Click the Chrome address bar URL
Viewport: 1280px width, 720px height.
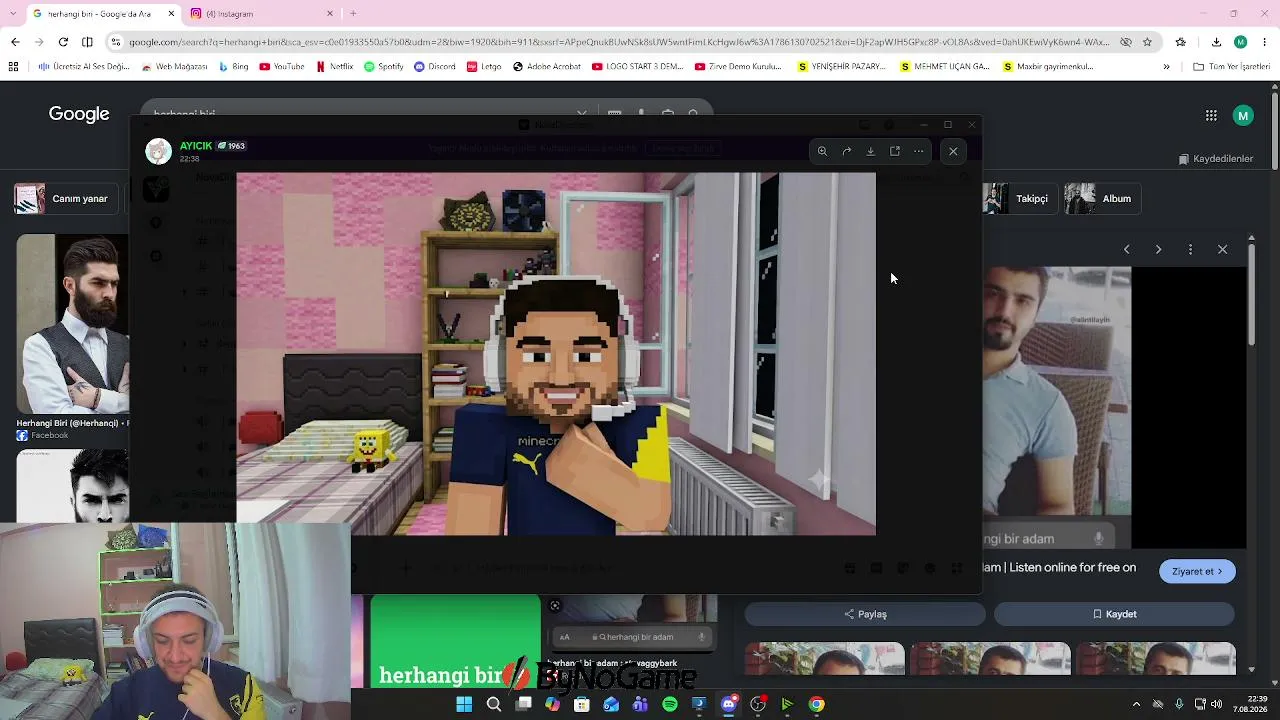click(x=618, y=42)
